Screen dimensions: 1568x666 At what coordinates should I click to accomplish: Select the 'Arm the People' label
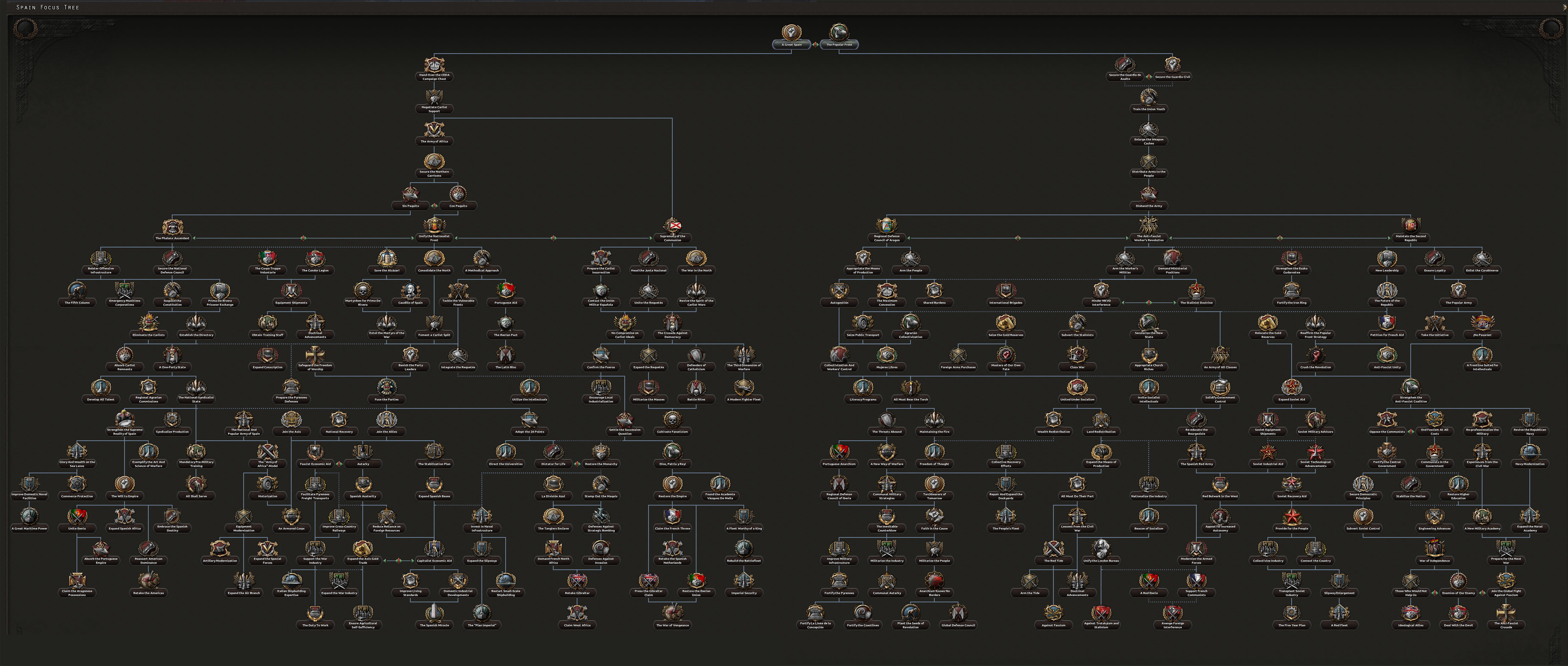[x=911, y=270]
